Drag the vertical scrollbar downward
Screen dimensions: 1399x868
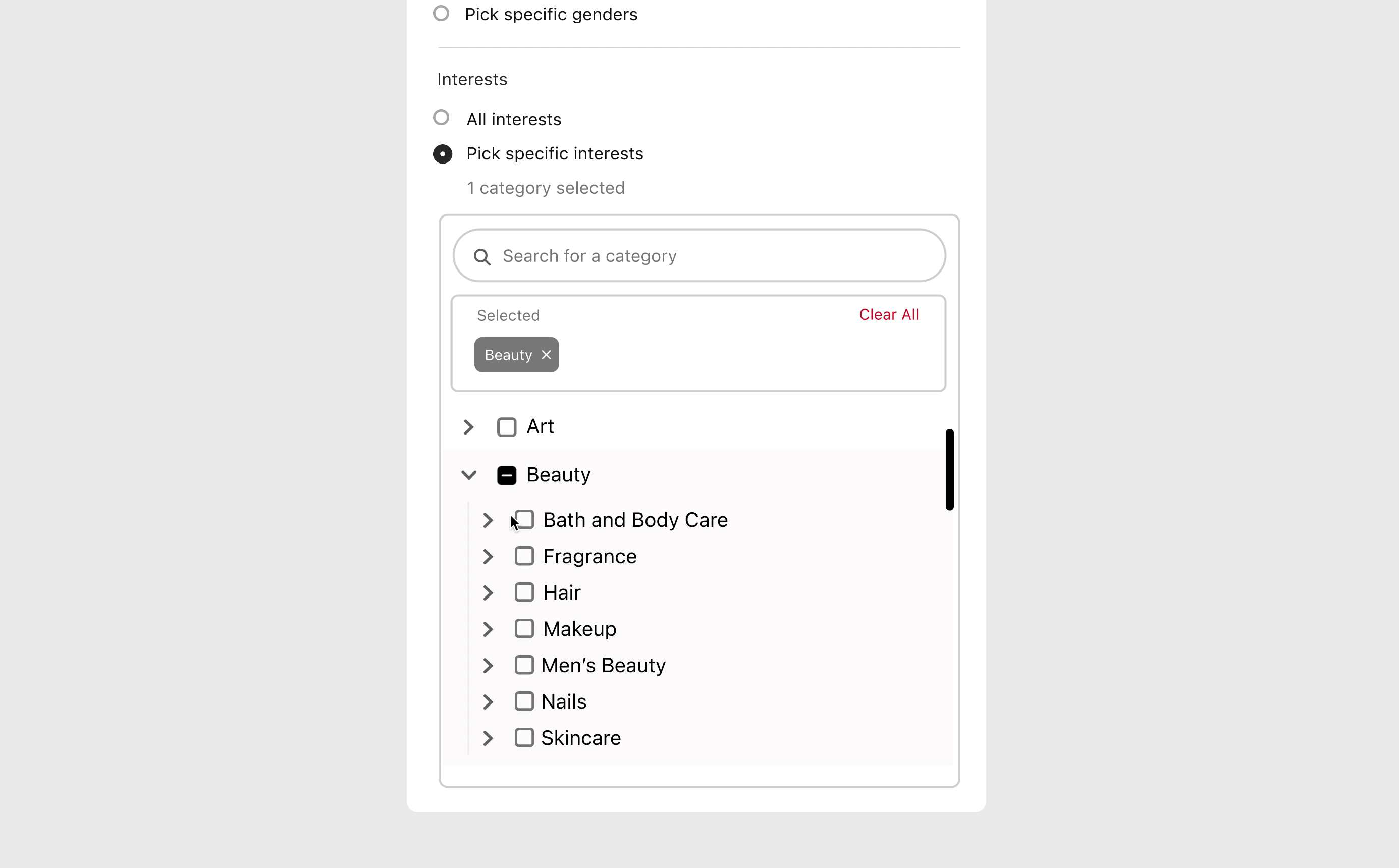tap(949, 467)
